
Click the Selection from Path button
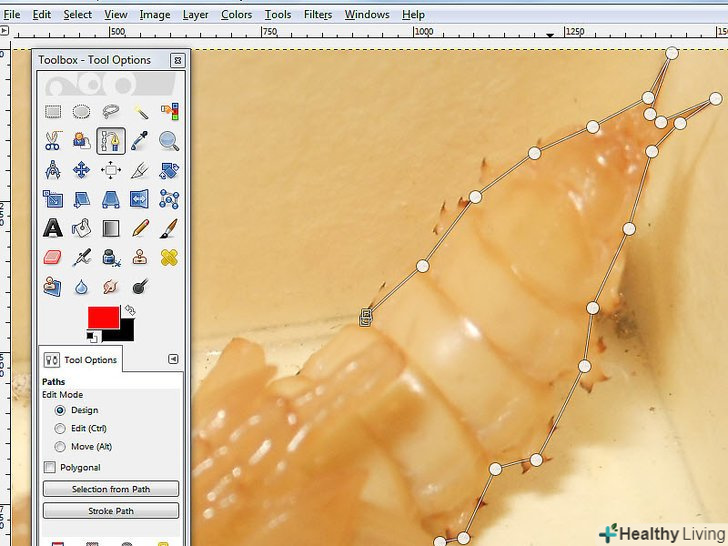pyautogui.click(x=111, y=489)
